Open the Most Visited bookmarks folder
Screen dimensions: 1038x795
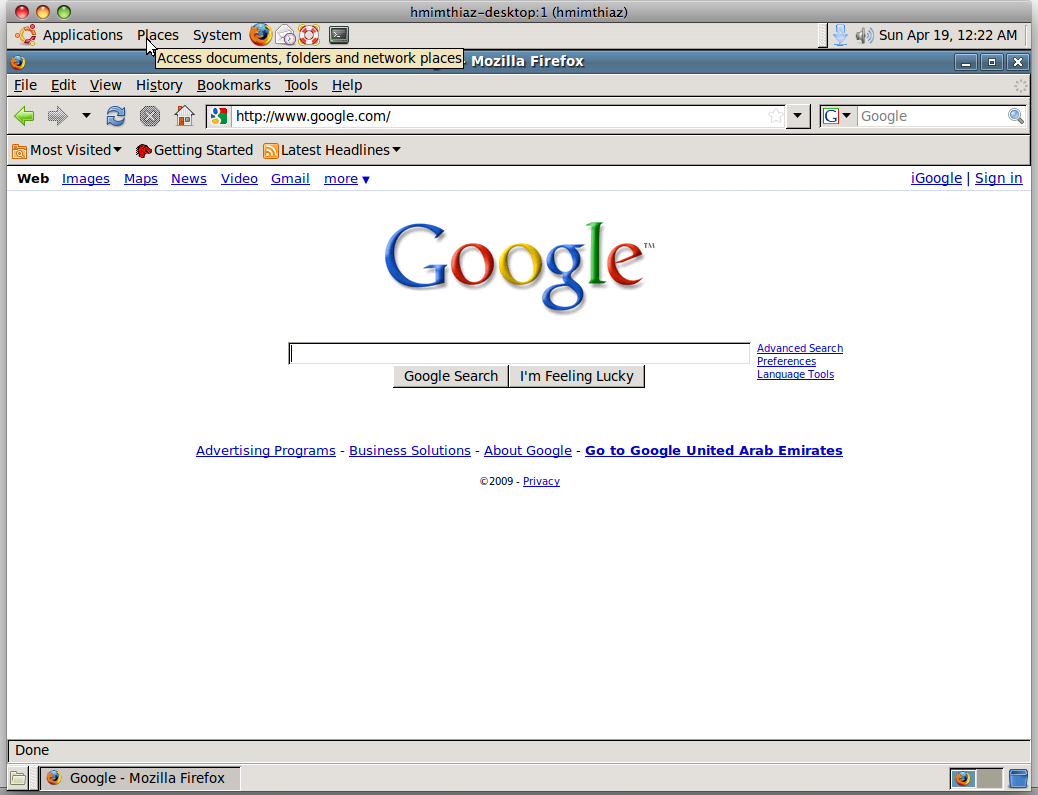tap(67, 150)
